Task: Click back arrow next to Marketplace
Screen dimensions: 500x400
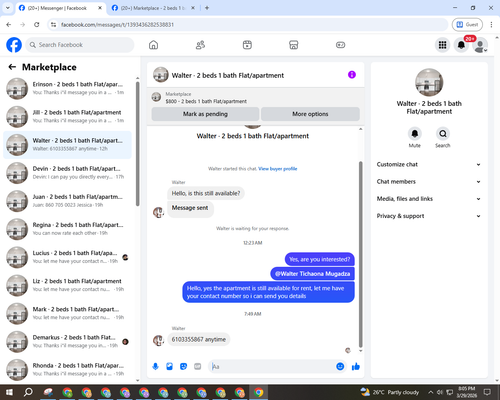Action: 12,67
